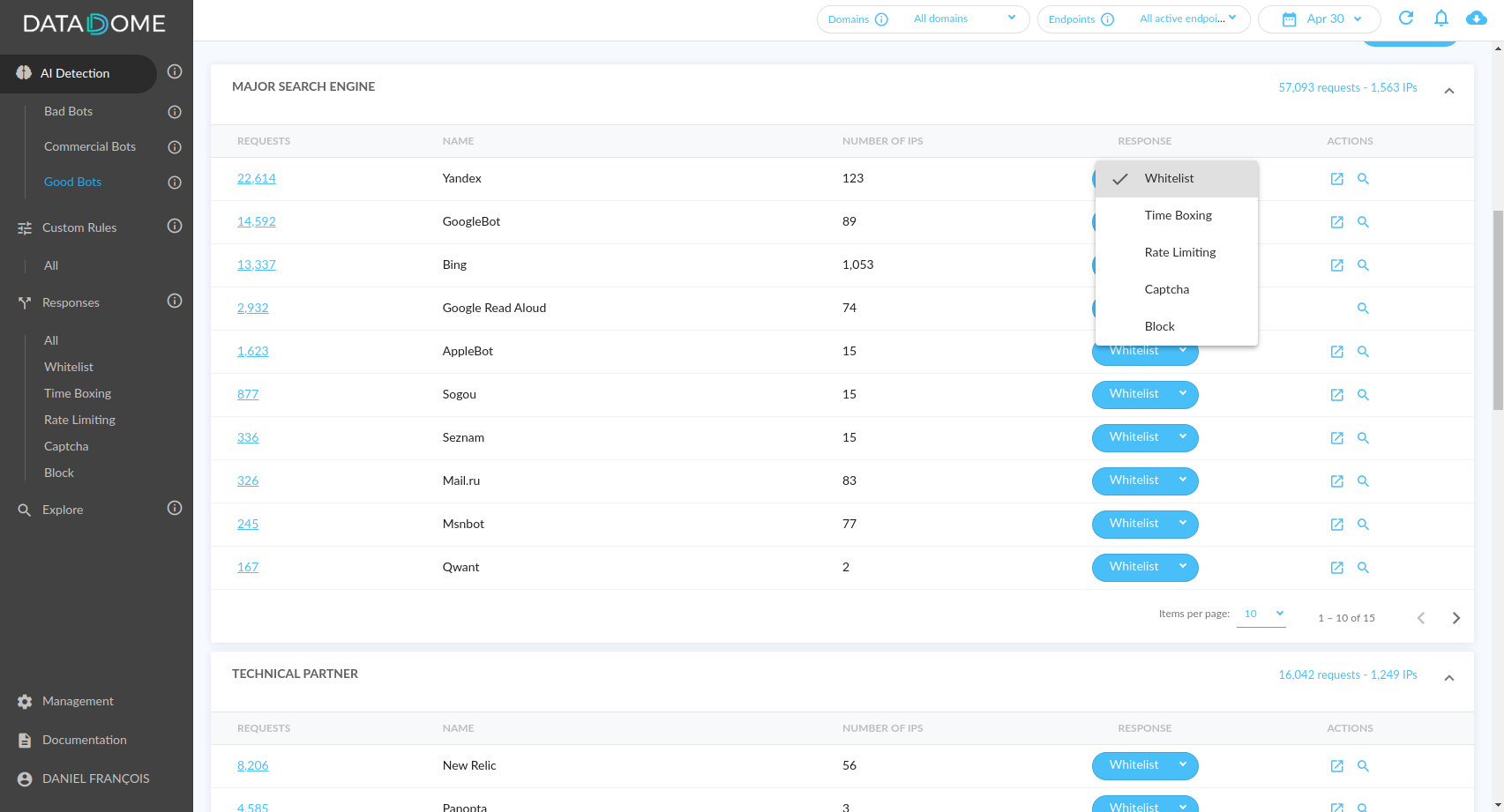The width and height of the screenshot is (1504, 812).
Task: Open Seznam external link icon
Action: click(x=1337, y=438)
